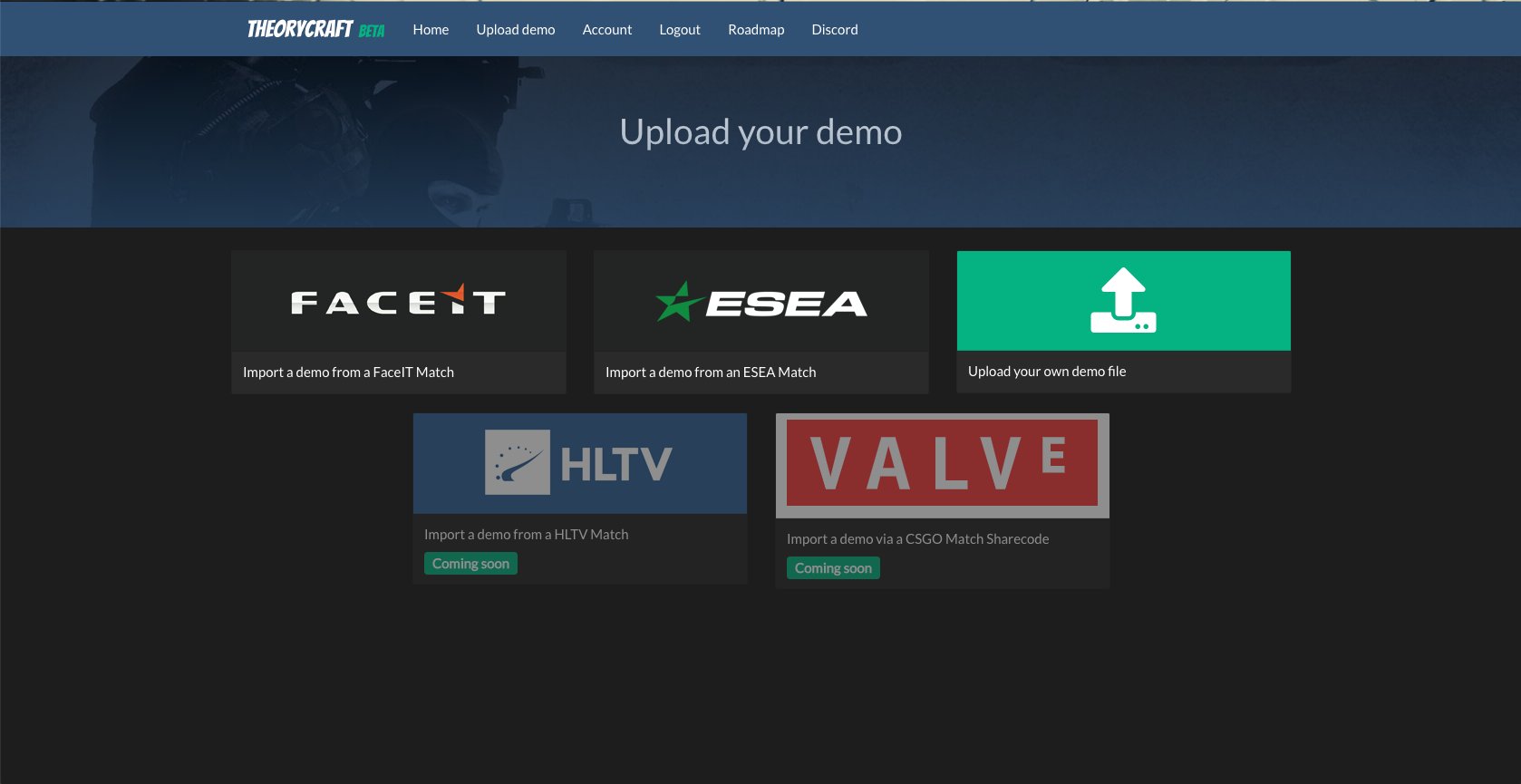Choose Import a demo from an ESEA Match
Viewport: 1521px width, 784px height.
711,373
